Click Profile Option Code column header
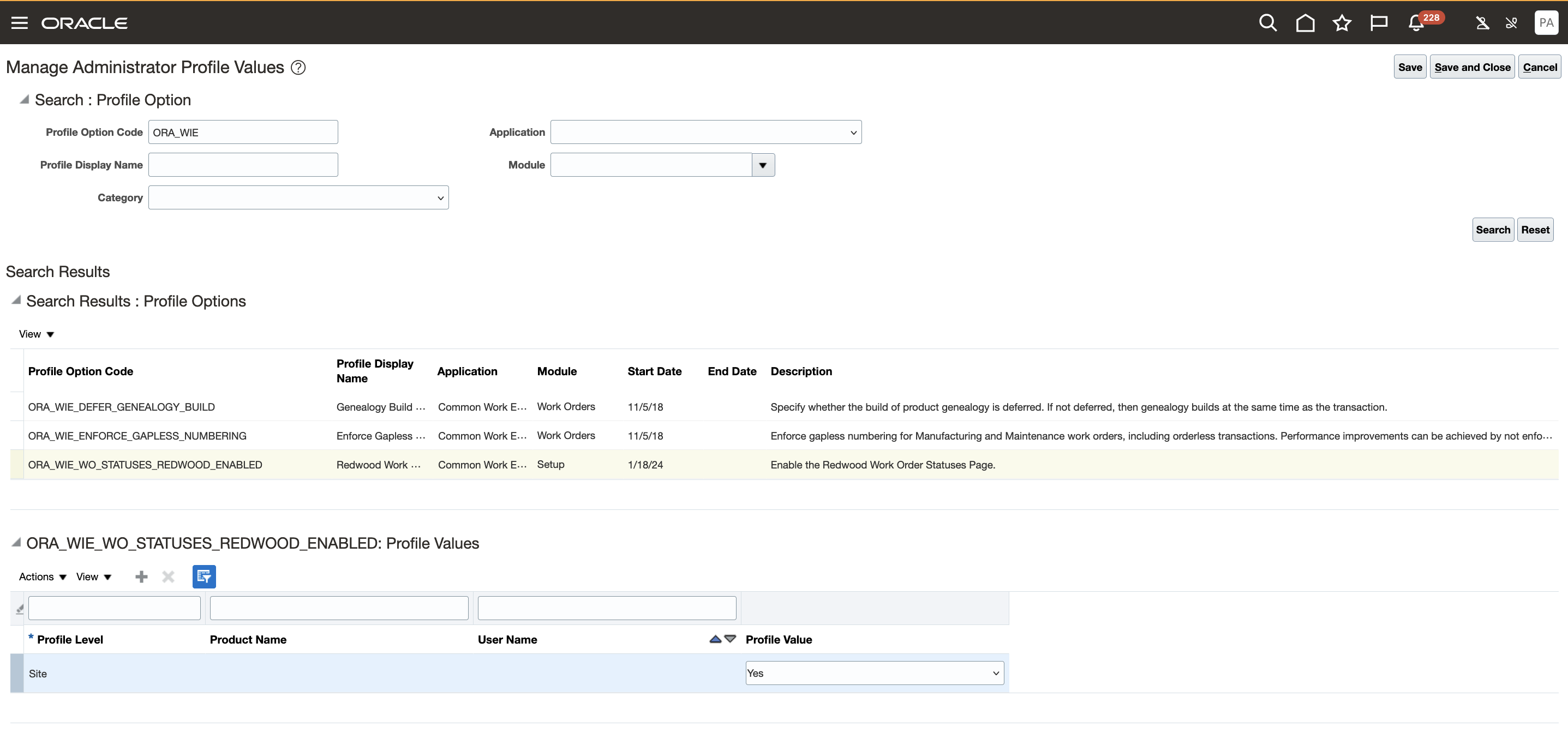This screenshot has width=1568, height=745. click(x=80, y=371)
